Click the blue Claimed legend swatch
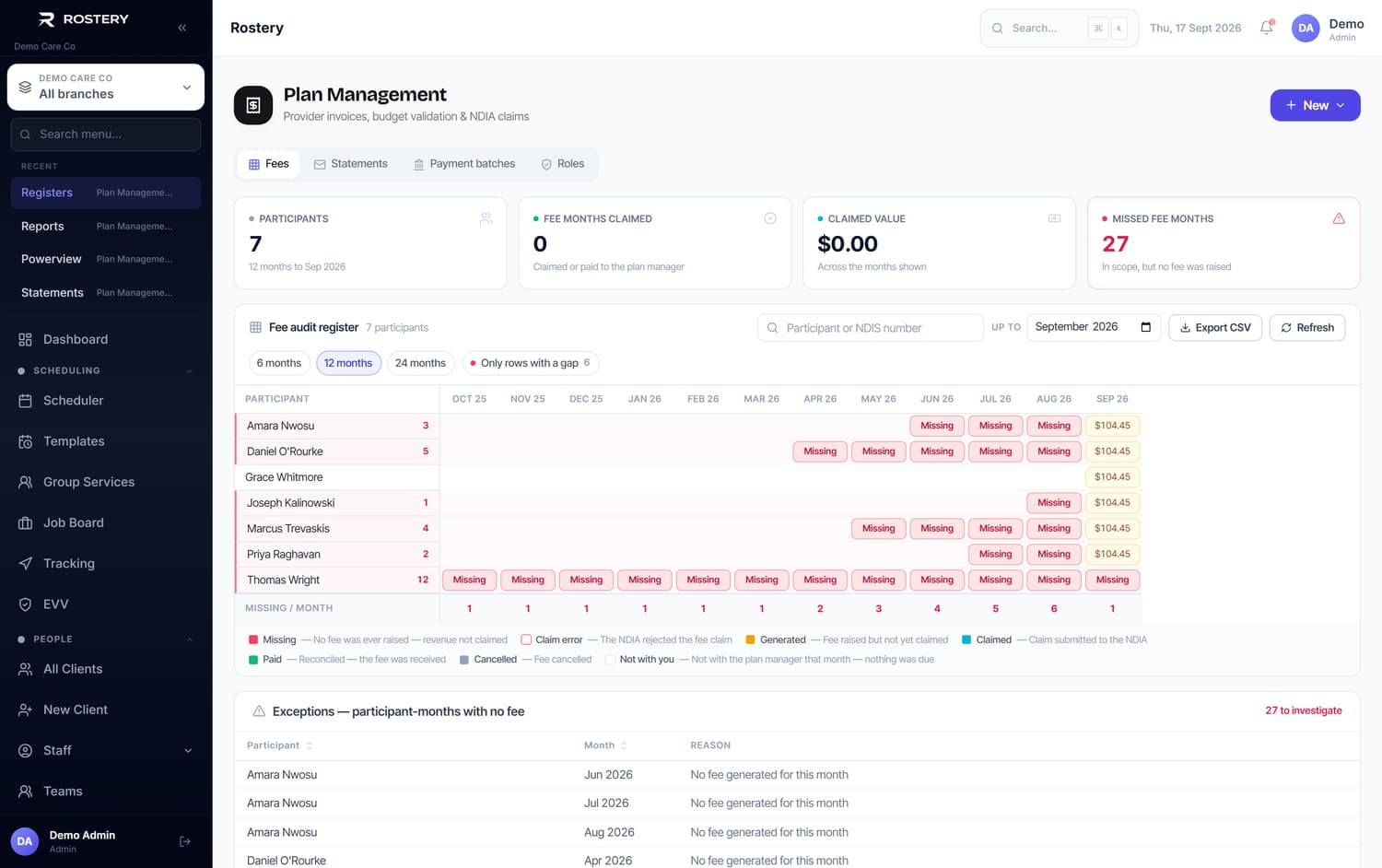Screen dimensions: 1382x868 [x=966, y=639]
